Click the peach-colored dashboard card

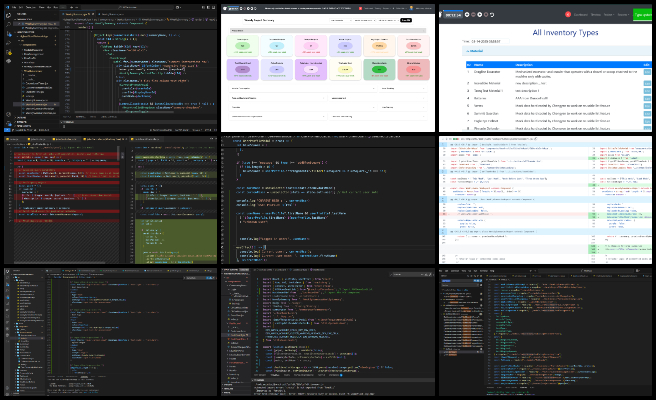click(379, 46)
